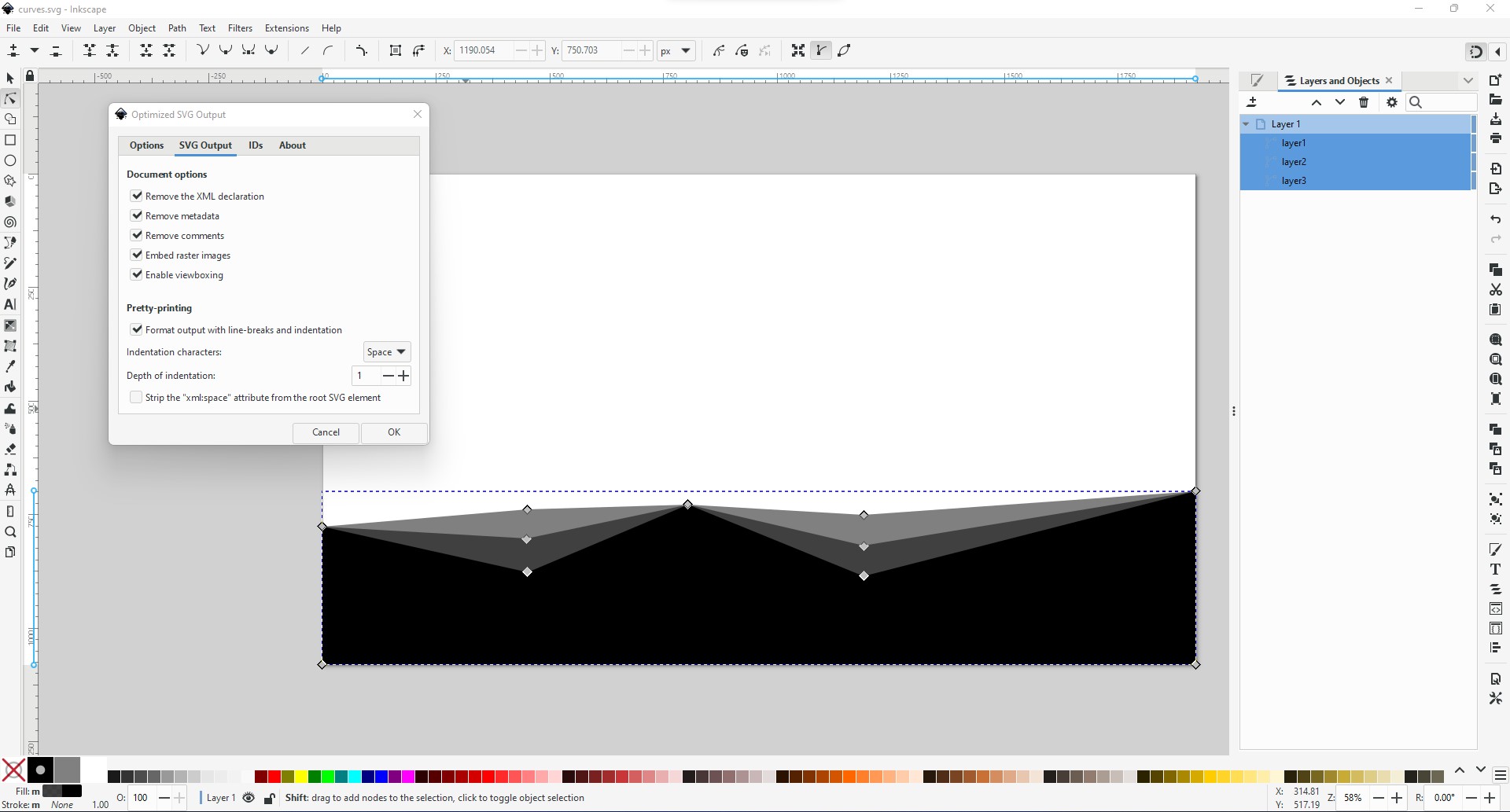Select the Text tool in toolbox
This screenshot has height=812, width=1510.
coord(10,304)
